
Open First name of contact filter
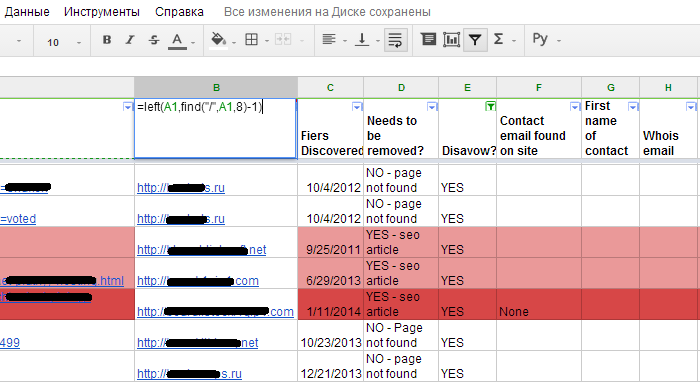(633, 107)
